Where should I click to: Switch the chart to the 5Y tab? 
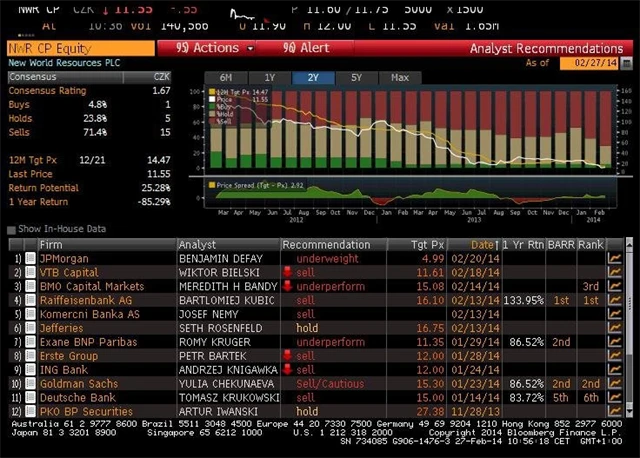[x=356, y=77]
